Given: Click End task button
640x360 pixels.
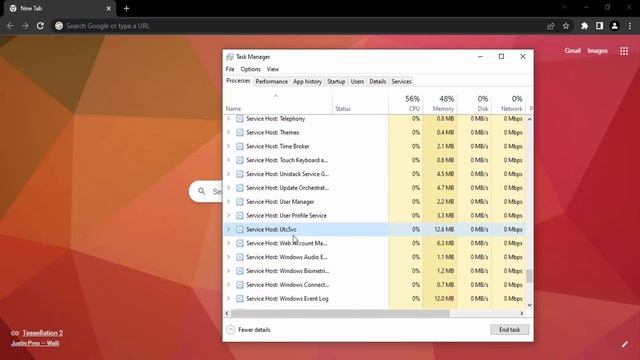Looking at the screenshot, I should point(509,329).
